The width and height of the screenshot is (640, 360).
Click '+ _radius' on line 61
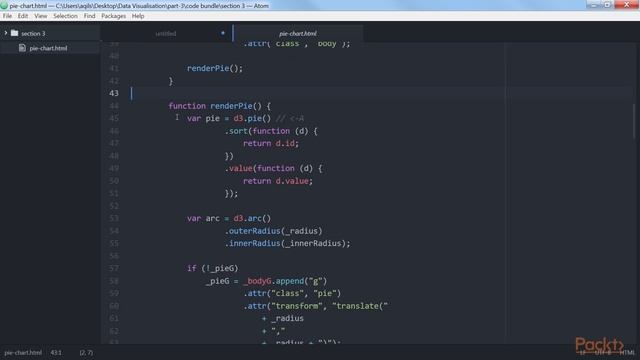coord(283,318)
